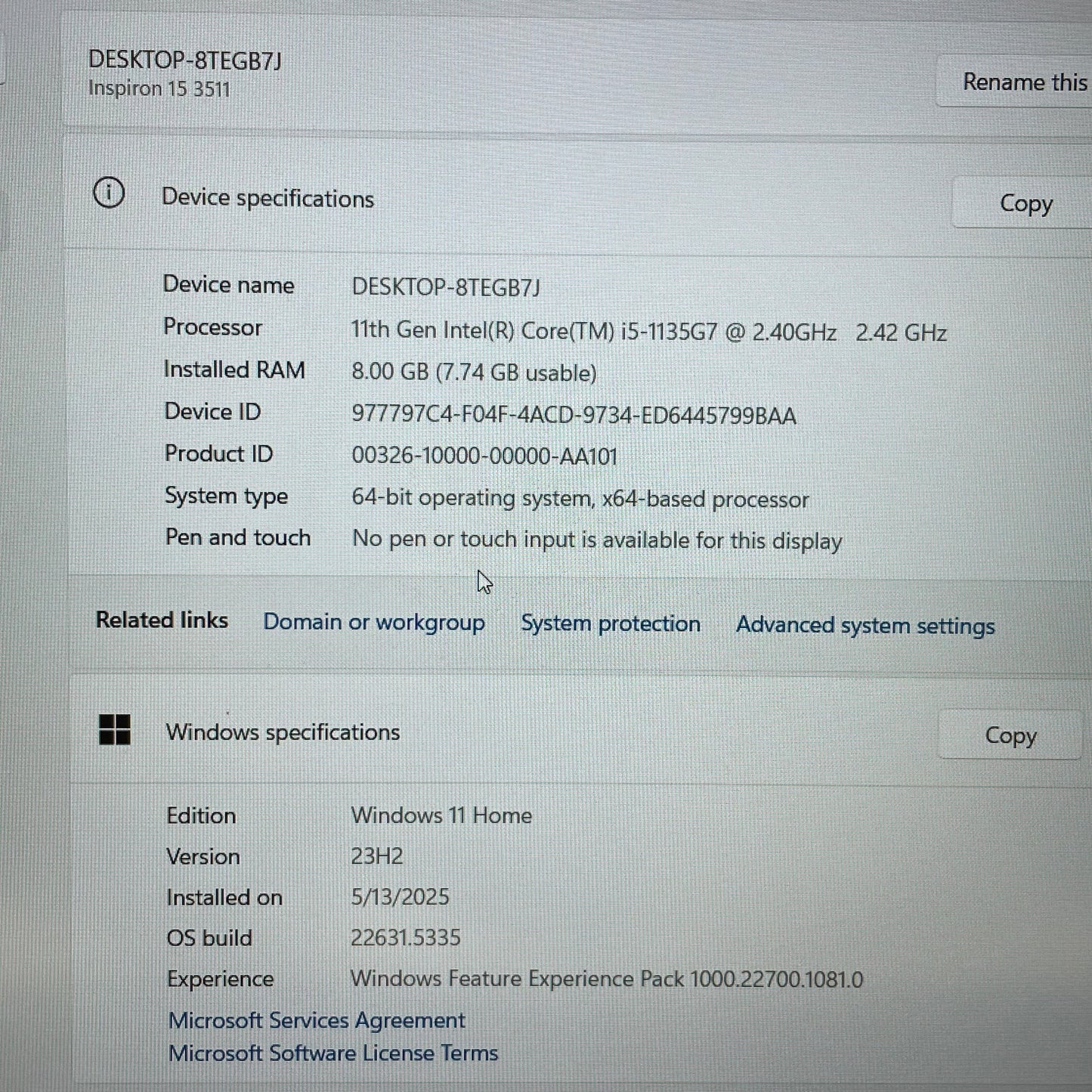Click the Edition label

(201, 815)
